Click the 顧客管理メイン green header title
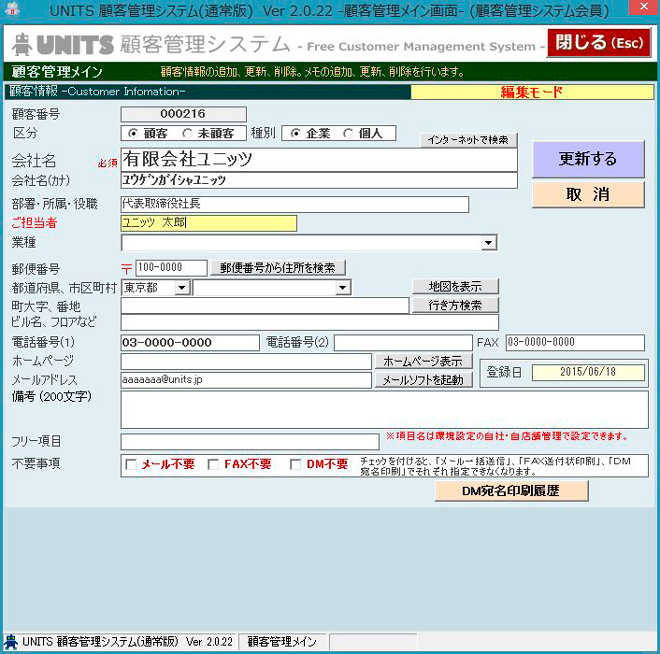 [57, 72]
